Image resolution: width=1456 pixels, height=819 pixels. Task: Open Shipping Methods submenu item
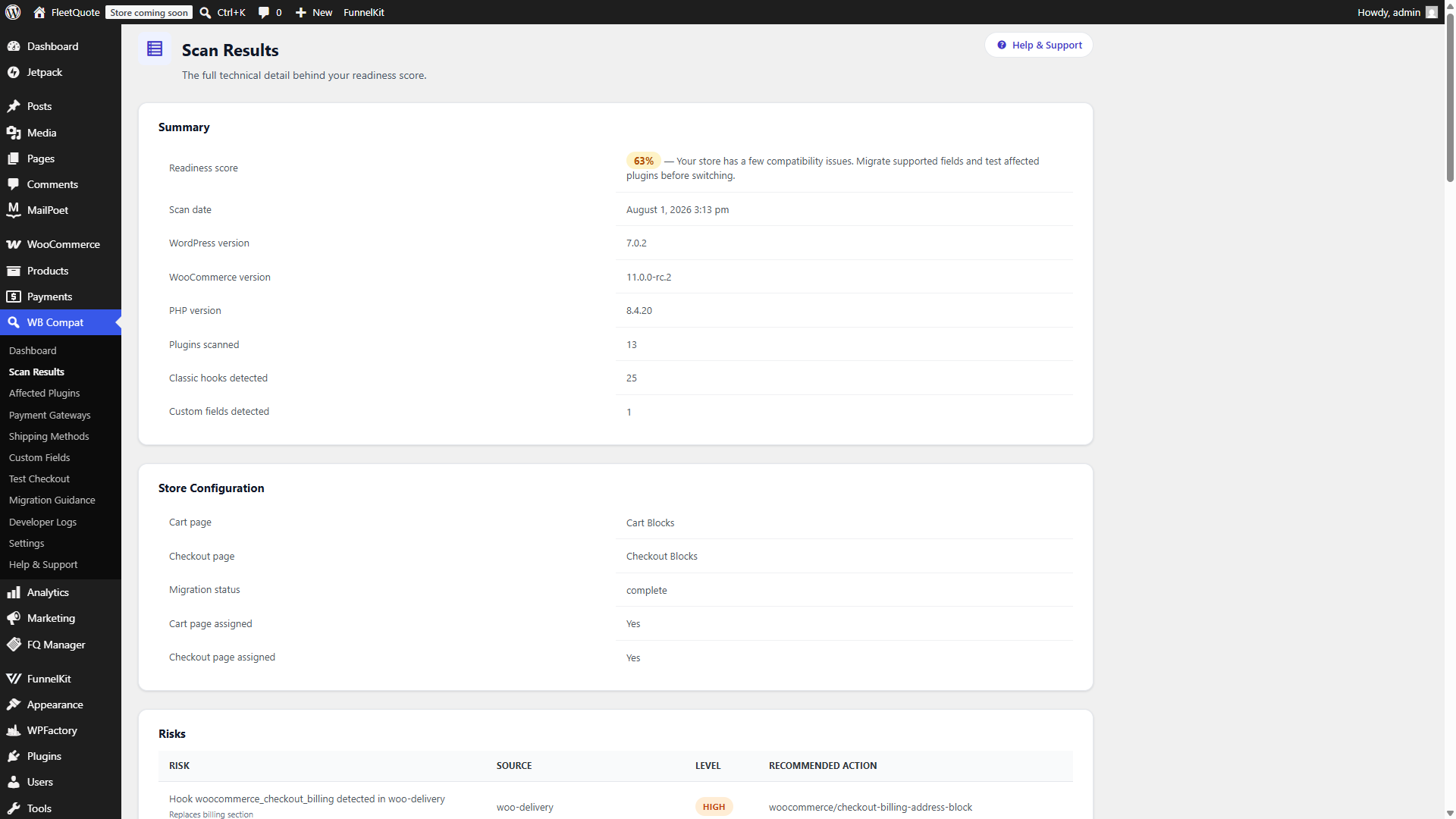(49, 436)
